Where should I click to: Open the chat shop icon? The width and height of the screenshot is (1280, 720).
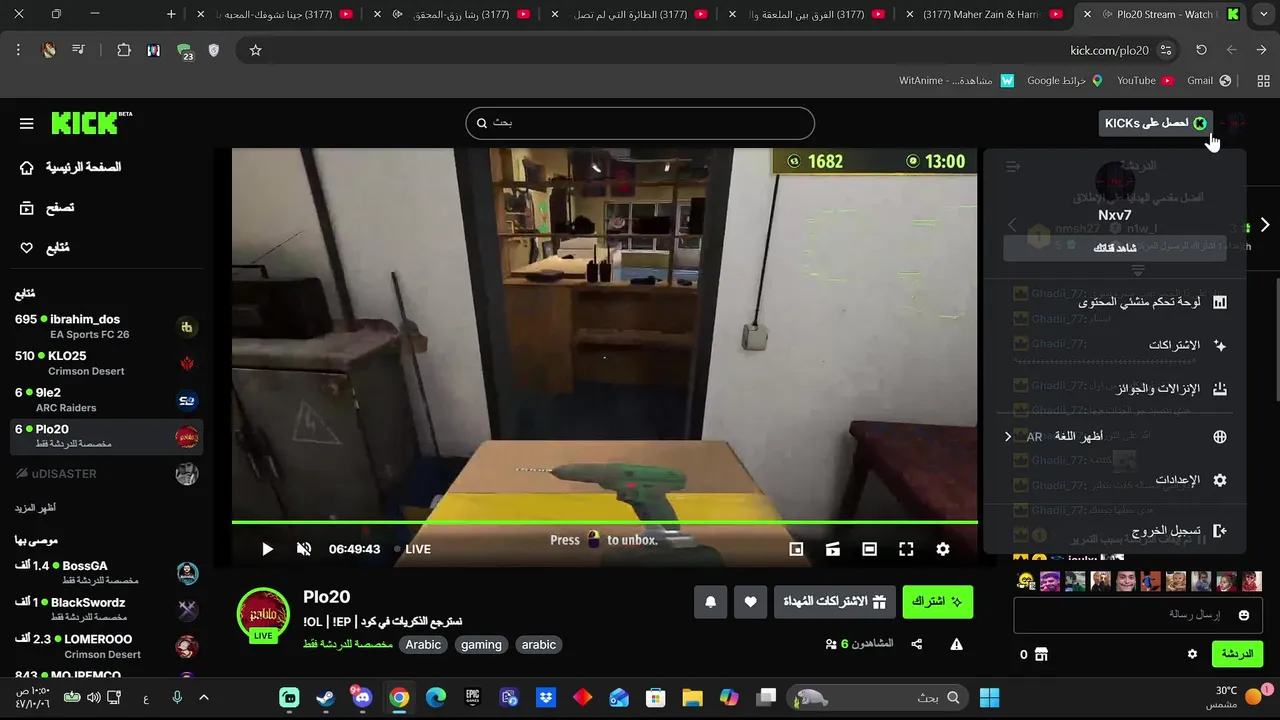[1041, 654]
